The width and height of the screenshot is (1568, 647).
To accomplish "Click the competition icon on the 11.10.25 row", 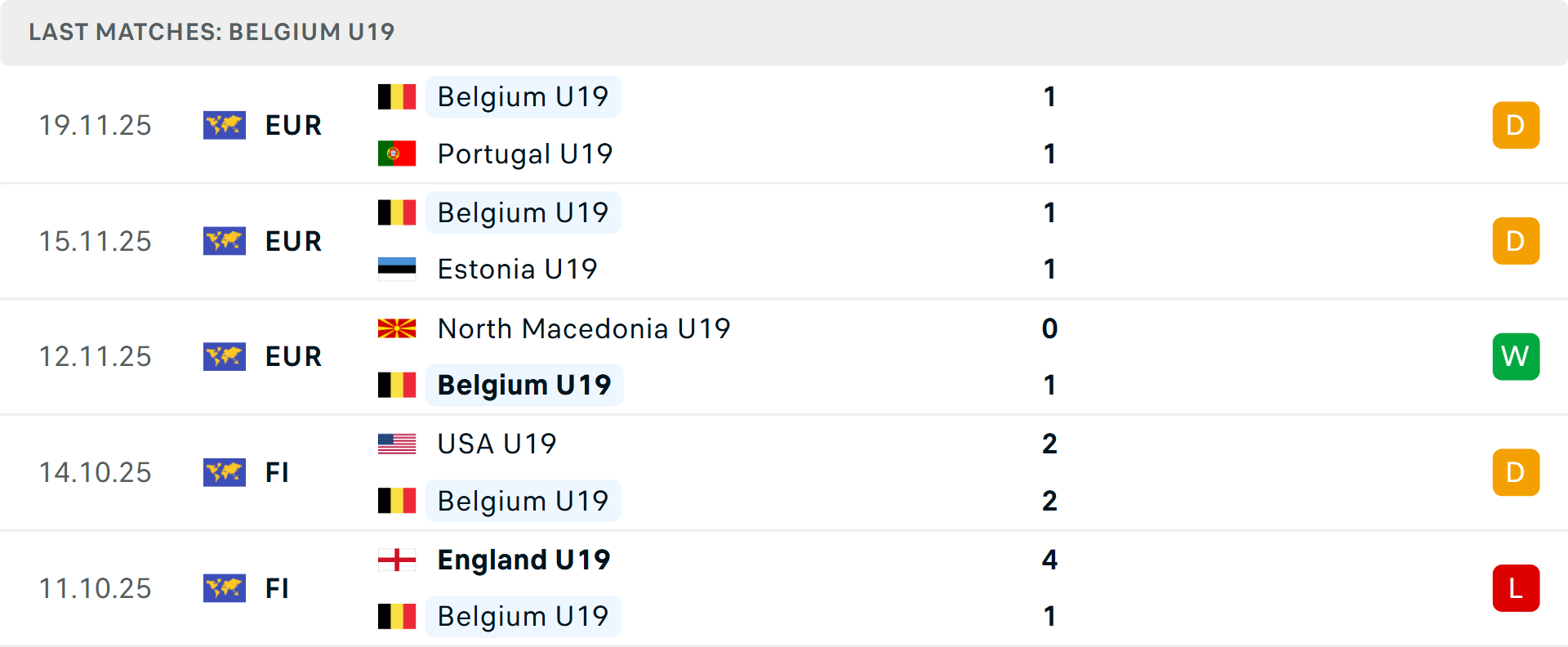I will pyautogui.click(x=225, y=588).
